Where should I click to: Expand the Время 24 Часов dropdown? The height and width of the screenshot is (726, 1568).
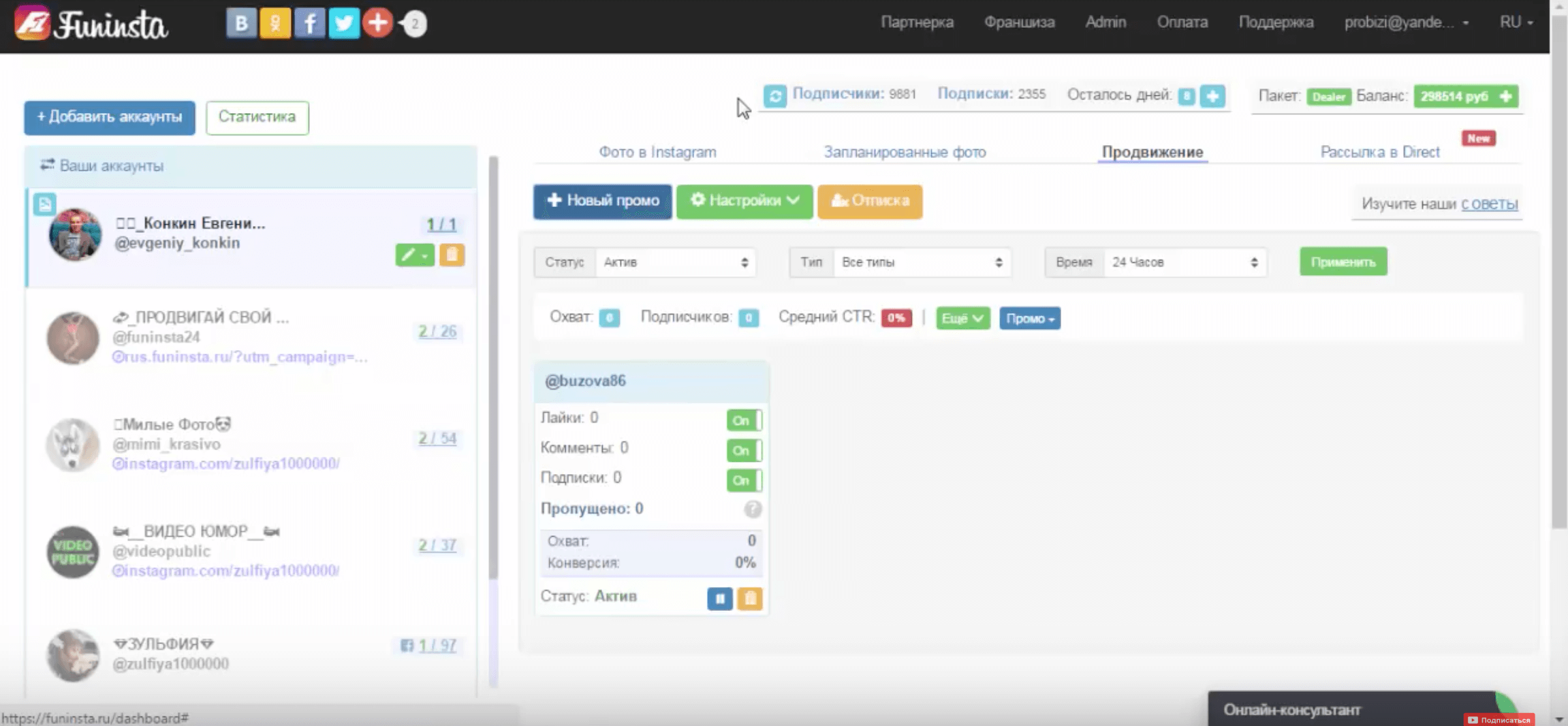click(x=1184, y=262)
